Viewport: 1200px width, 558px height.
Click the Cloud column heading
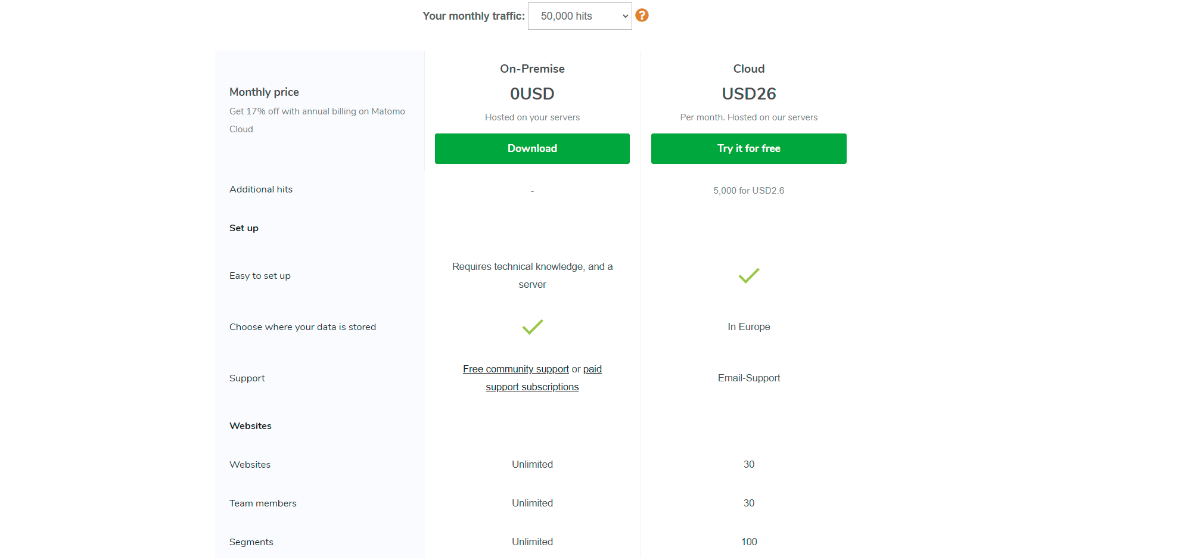[749, 69]
